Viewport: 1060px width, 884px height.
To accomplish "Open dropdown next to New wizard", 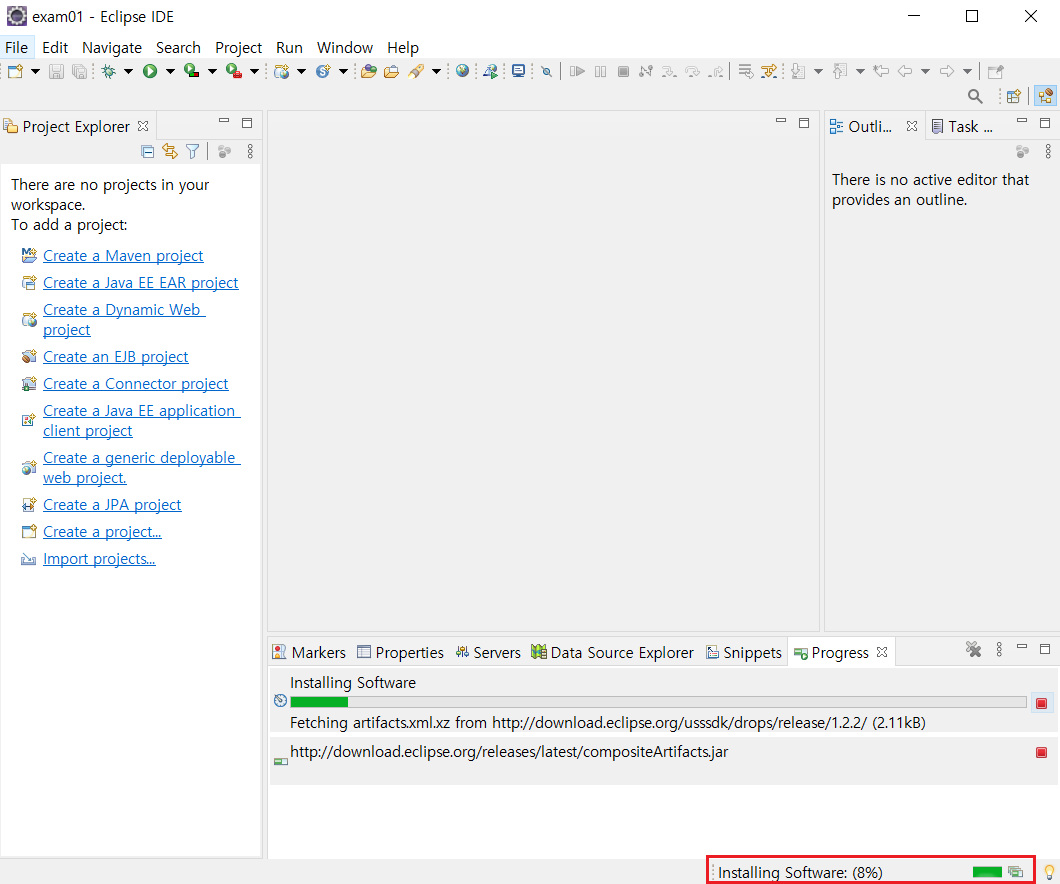I will pyautogui.click(x=35, y=72).
